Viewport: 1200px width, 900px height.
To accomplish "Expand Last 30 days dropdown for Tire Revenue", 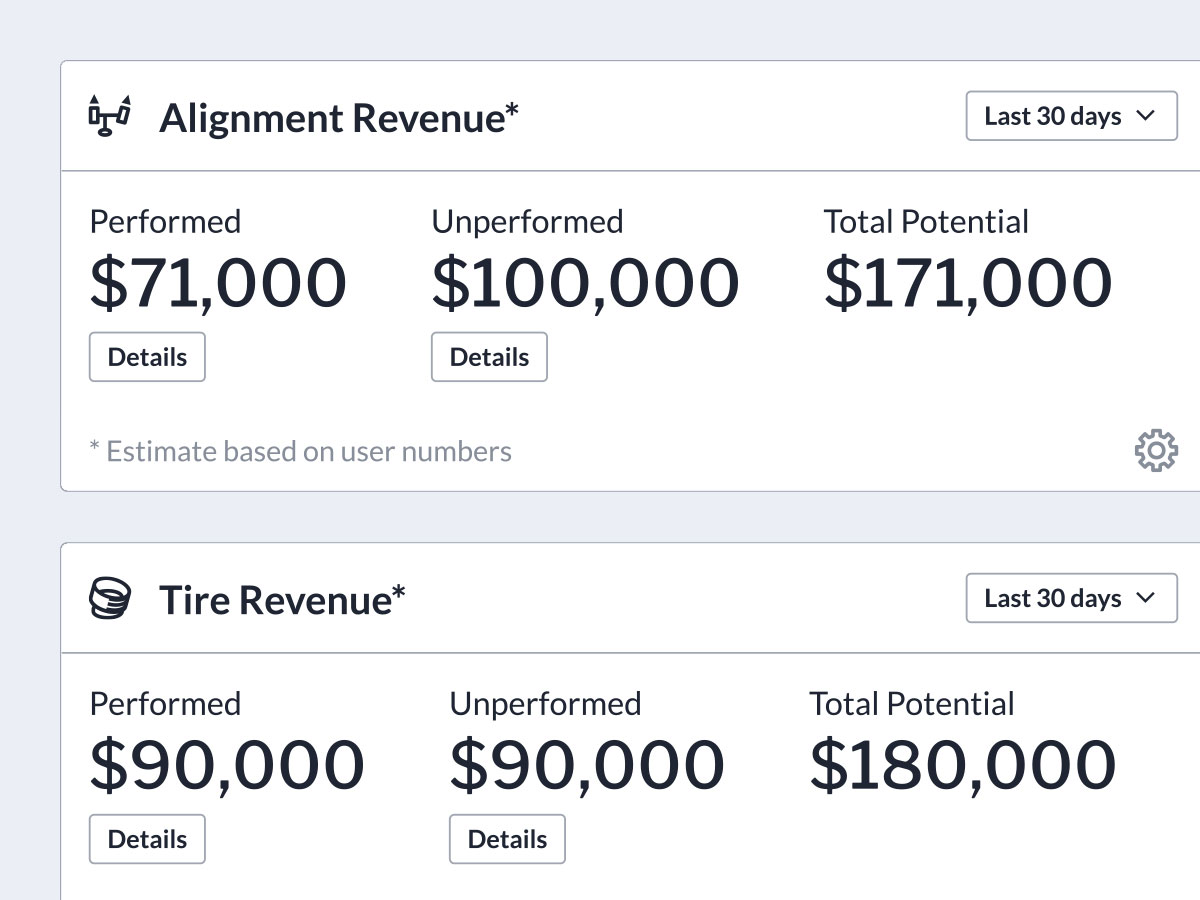I will (1071, 598).
